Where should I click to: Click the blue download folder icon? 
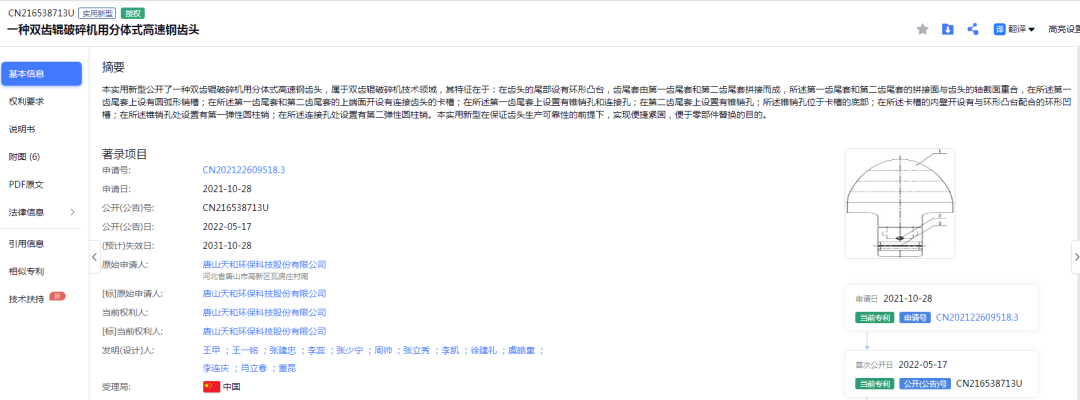(948, 29)
